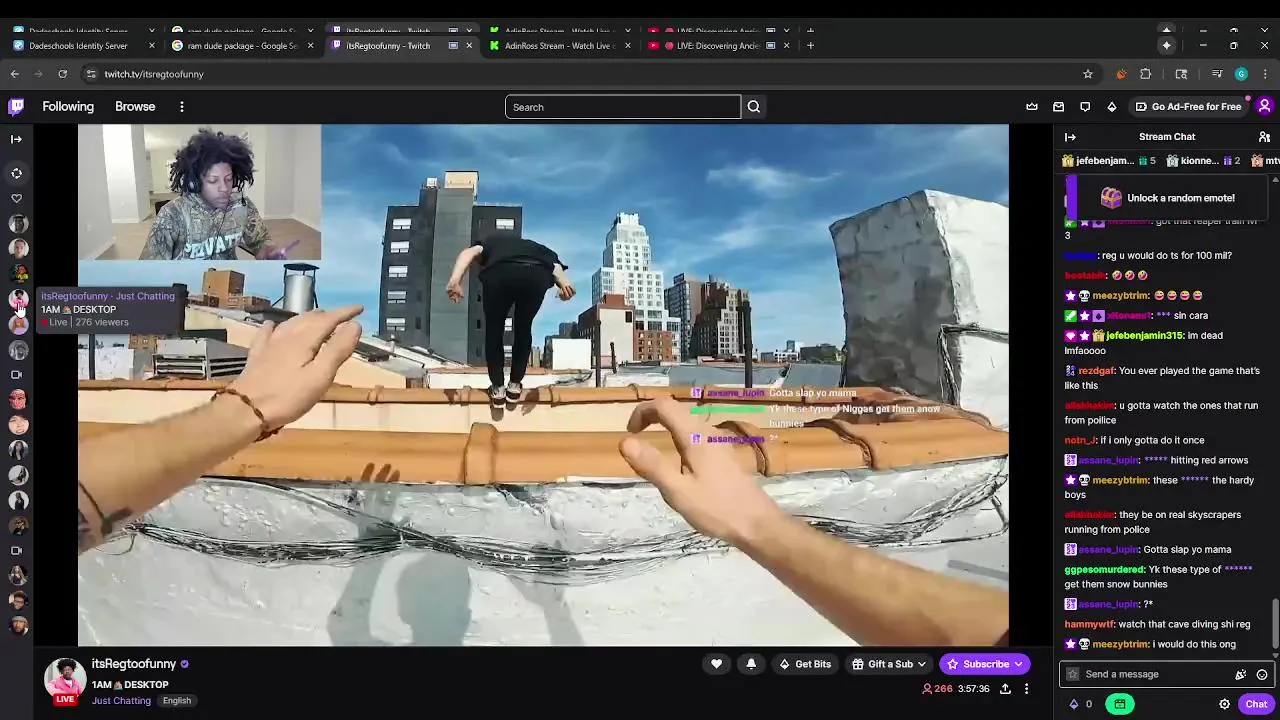The width and height of the screenshot is (1280, 720).
Task: Open the channel points balance icon
Action: pyautogui.click(x=1081, y=704)
